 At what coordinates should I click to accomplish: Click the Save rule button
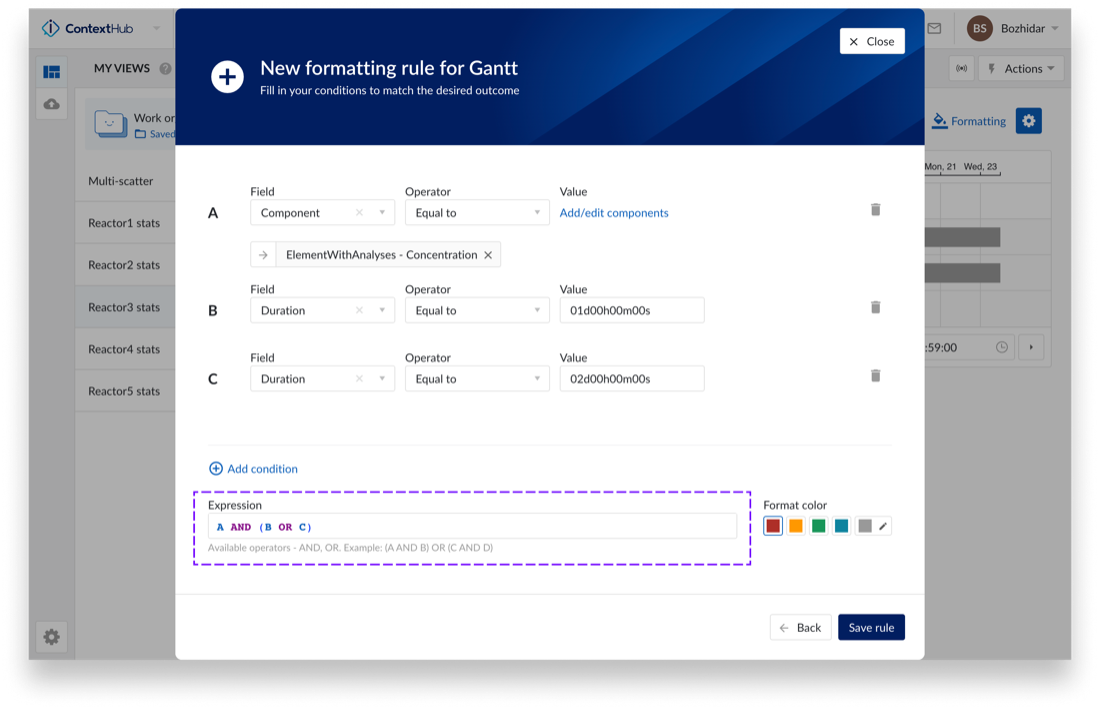tap(871, 627)
